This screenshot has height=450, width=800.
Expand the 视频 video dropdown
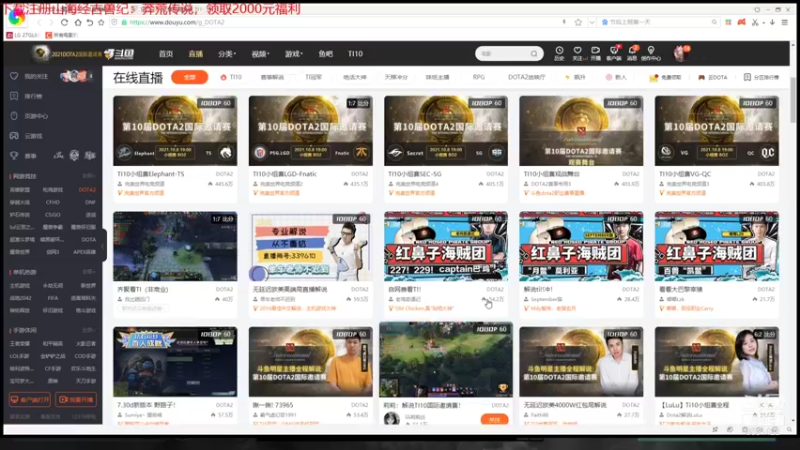pos(260,54)
